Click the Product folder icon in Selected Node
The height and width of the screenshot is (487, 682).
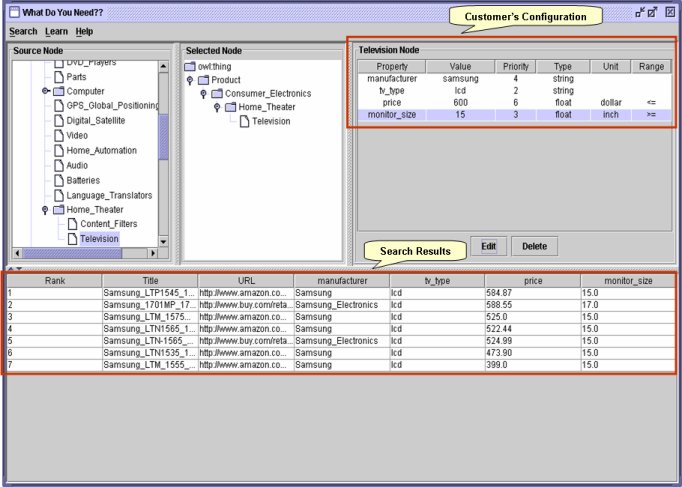[203, 80]
